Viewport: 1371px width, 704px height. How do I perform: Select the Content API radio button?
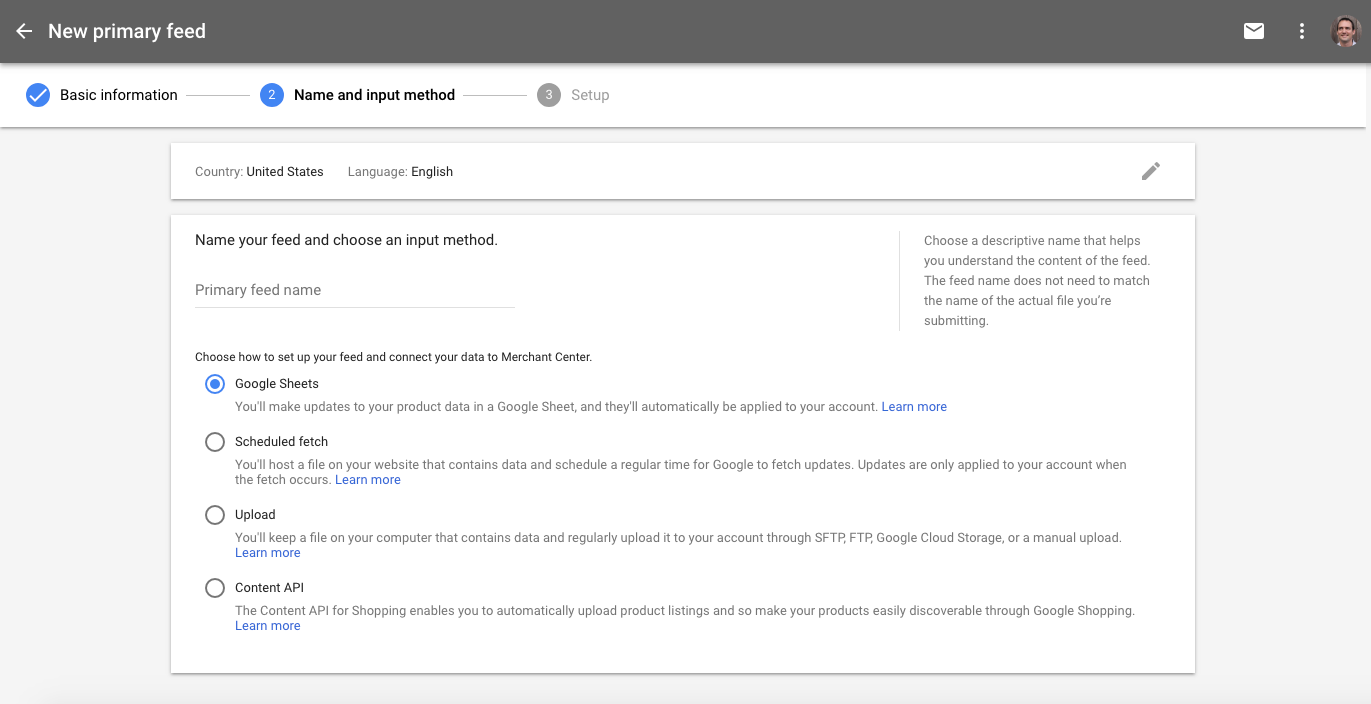pos(215,588)
